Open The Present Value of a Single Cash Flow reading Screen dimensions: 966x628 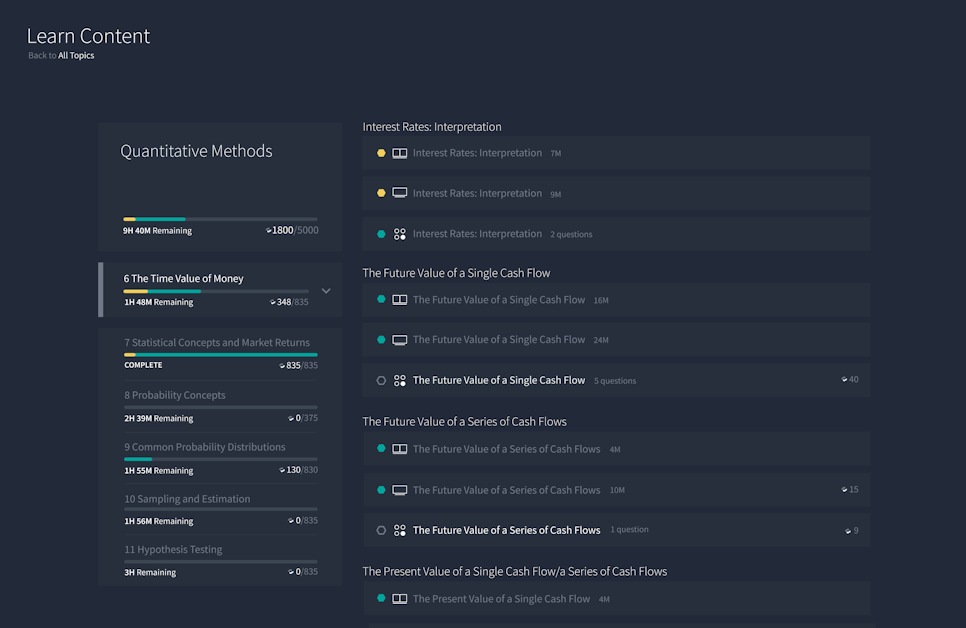point(501,599)
